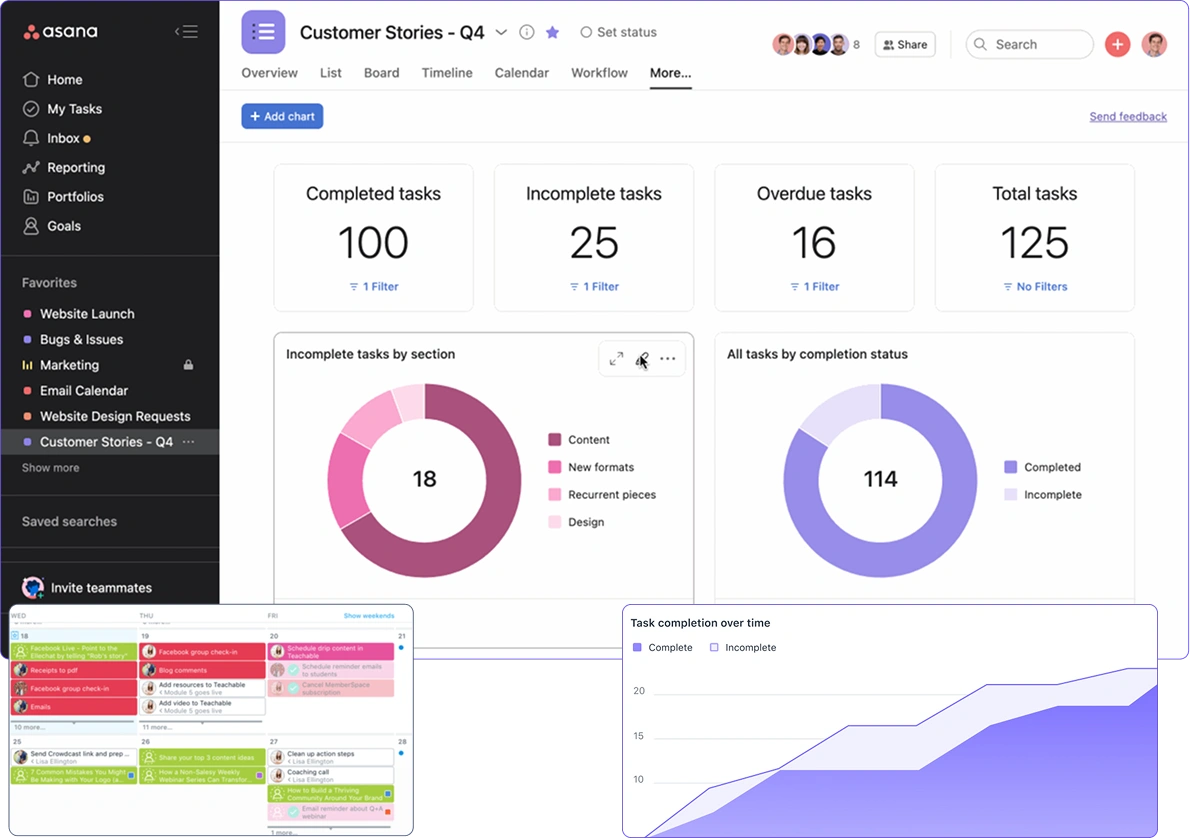Edit the Incomplete tasks by section chart
Image resolution: width=1190 pixels, height=838 pixels.
(642, 358)
